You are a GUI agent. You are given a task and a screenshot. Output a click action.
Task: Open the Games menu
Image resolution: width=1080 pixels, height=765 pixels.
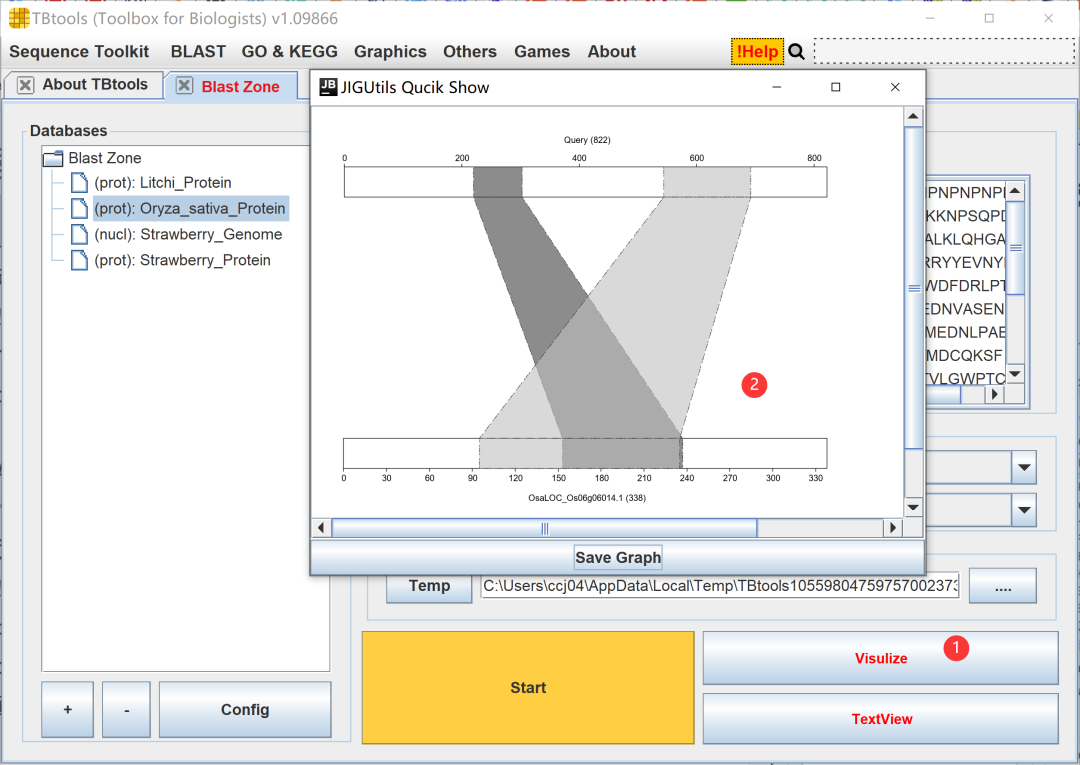[542, 52]
